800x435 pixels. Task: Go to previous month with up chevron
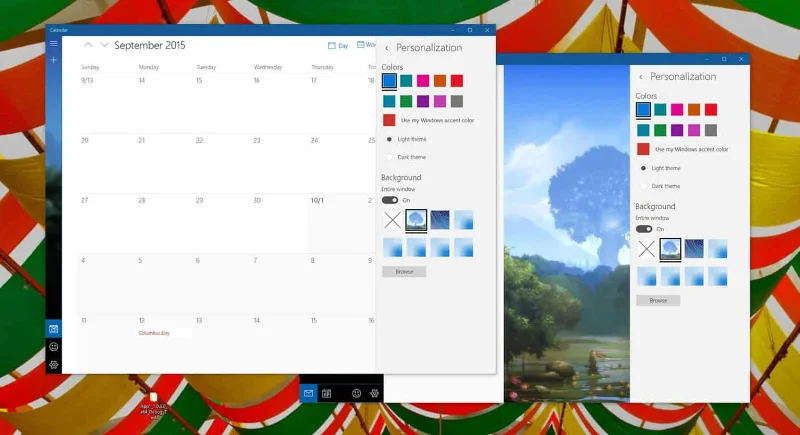88,45
